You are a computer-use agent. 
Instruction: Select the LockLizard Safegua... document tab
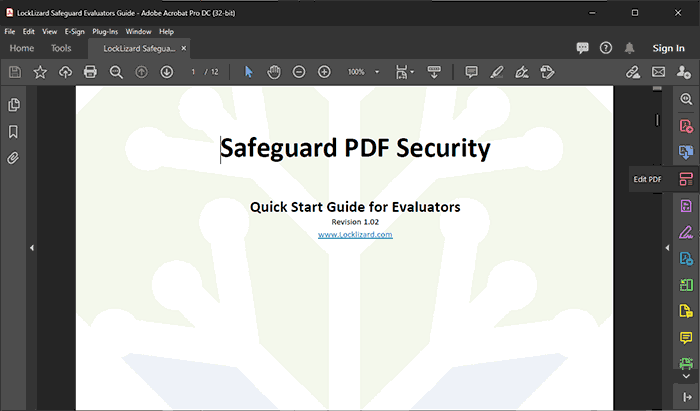coord(139,49)
